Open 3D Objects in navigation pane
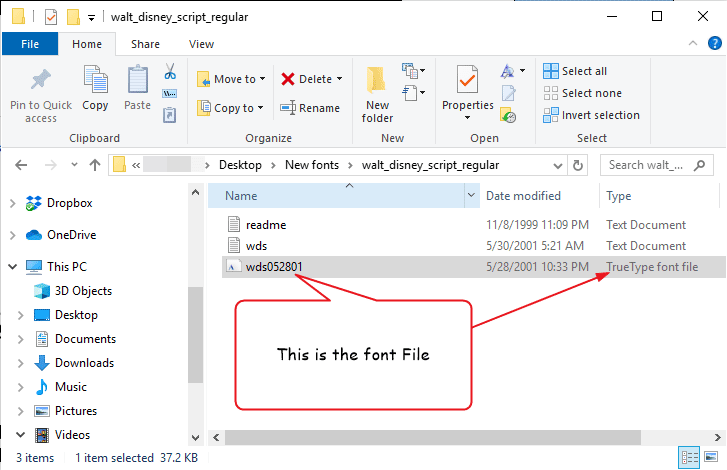The height and width of the screenshot is (470, 727). [73, 291]
